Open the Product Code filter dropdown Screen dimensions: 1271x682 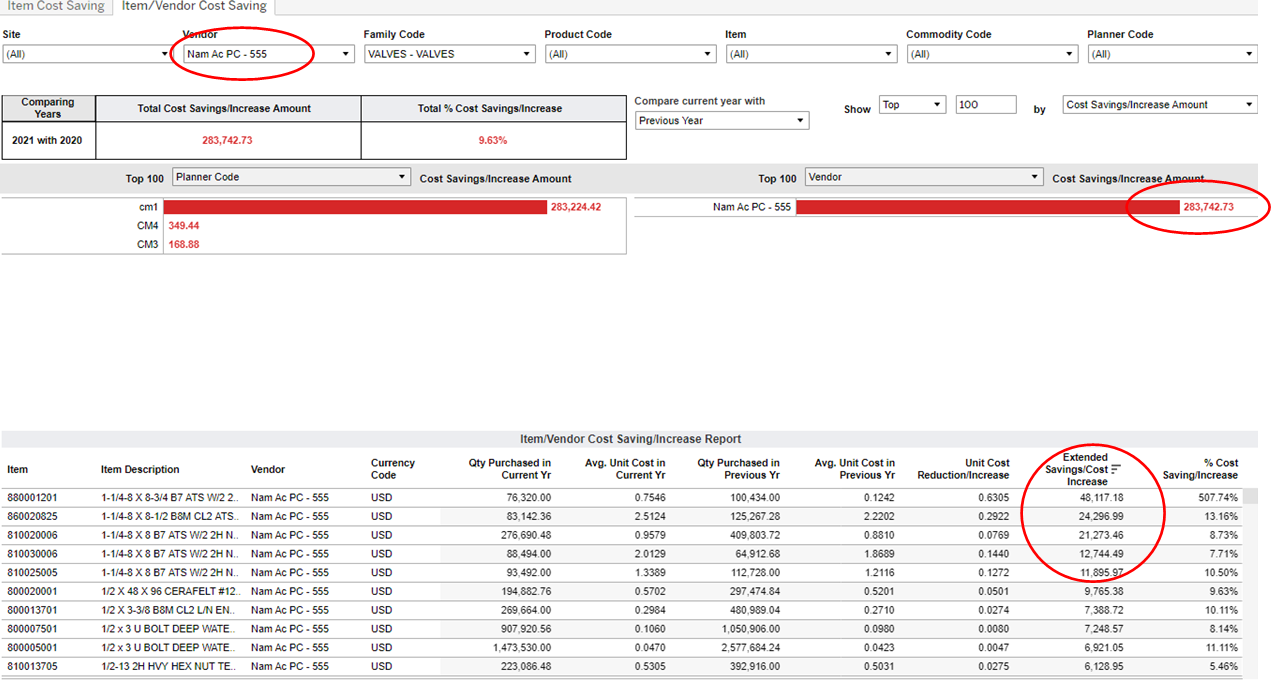pos(630,54)
